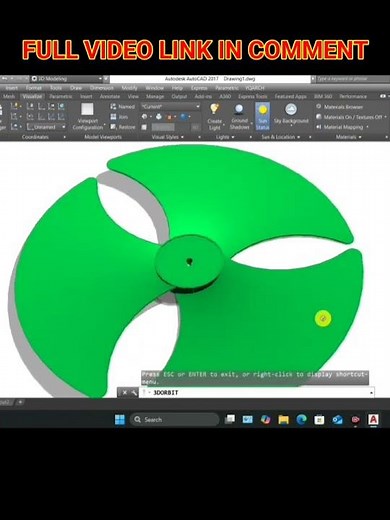The width and height of the screenshot is (390, 520).
Task: Open the Performance ribbon tab
Action: pos(353,97)
